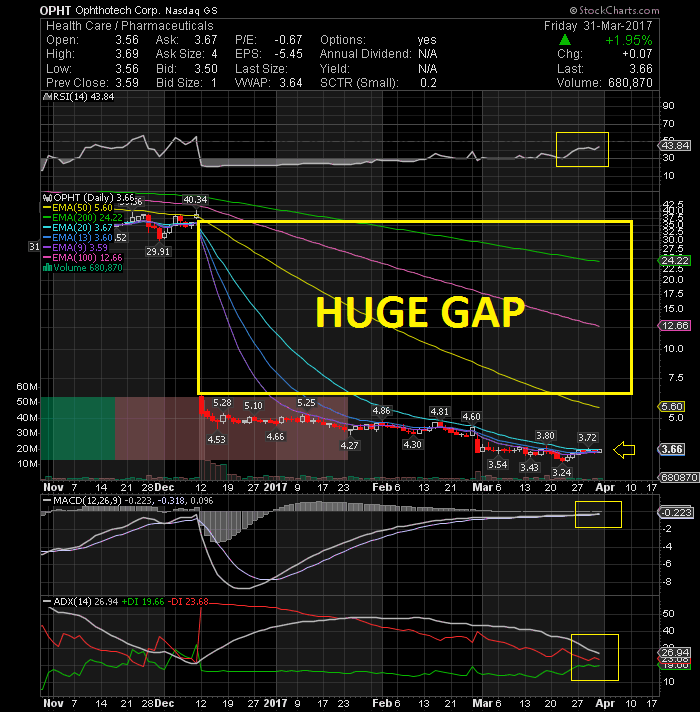Viewport: 700px width, 712px height.
Task: Click the 4.27 swing low label
Action: [x=350, y=445]
